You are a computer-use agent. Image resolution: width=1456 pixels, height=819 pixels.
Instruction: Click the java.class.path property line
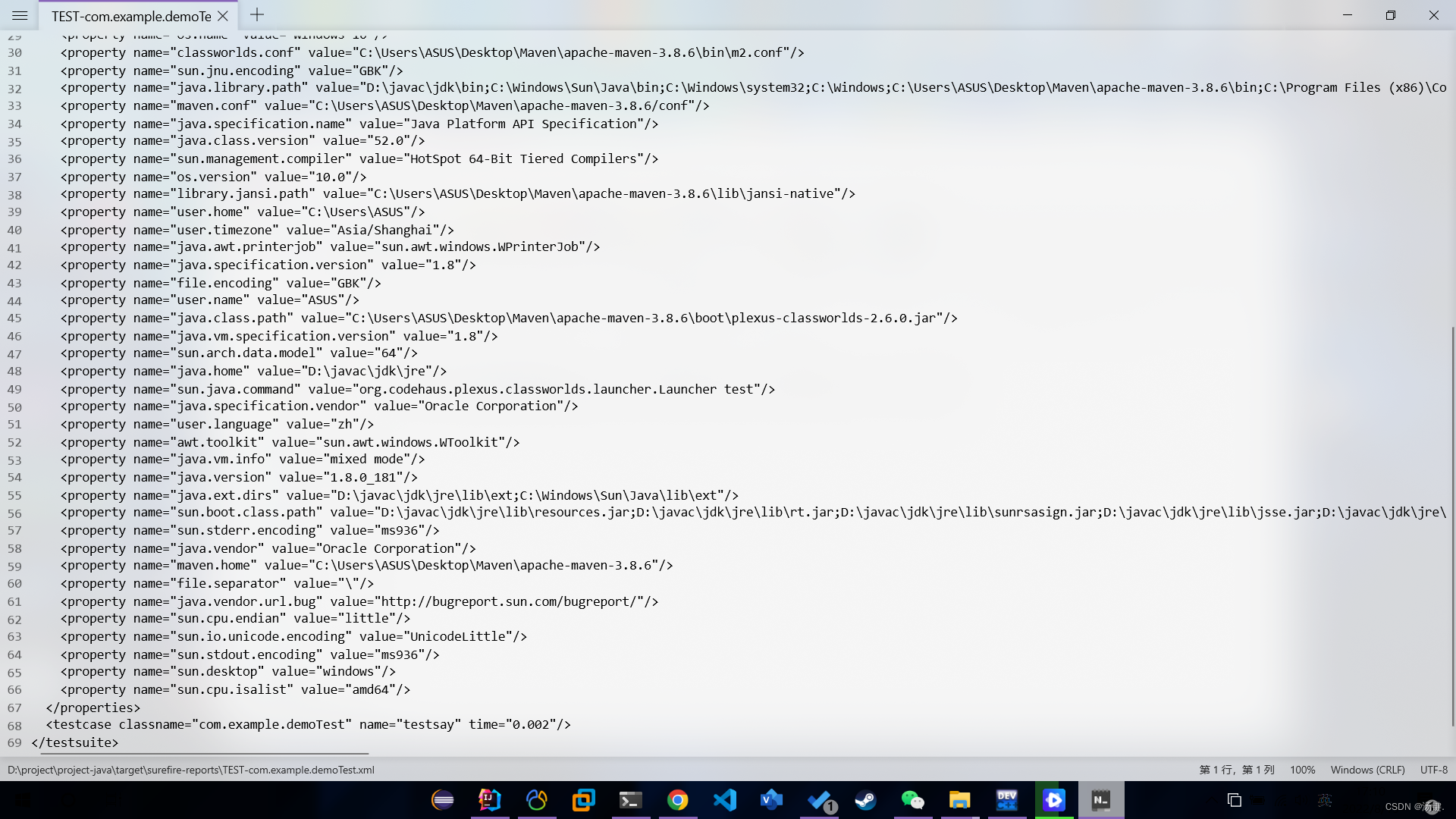(509, 318)
